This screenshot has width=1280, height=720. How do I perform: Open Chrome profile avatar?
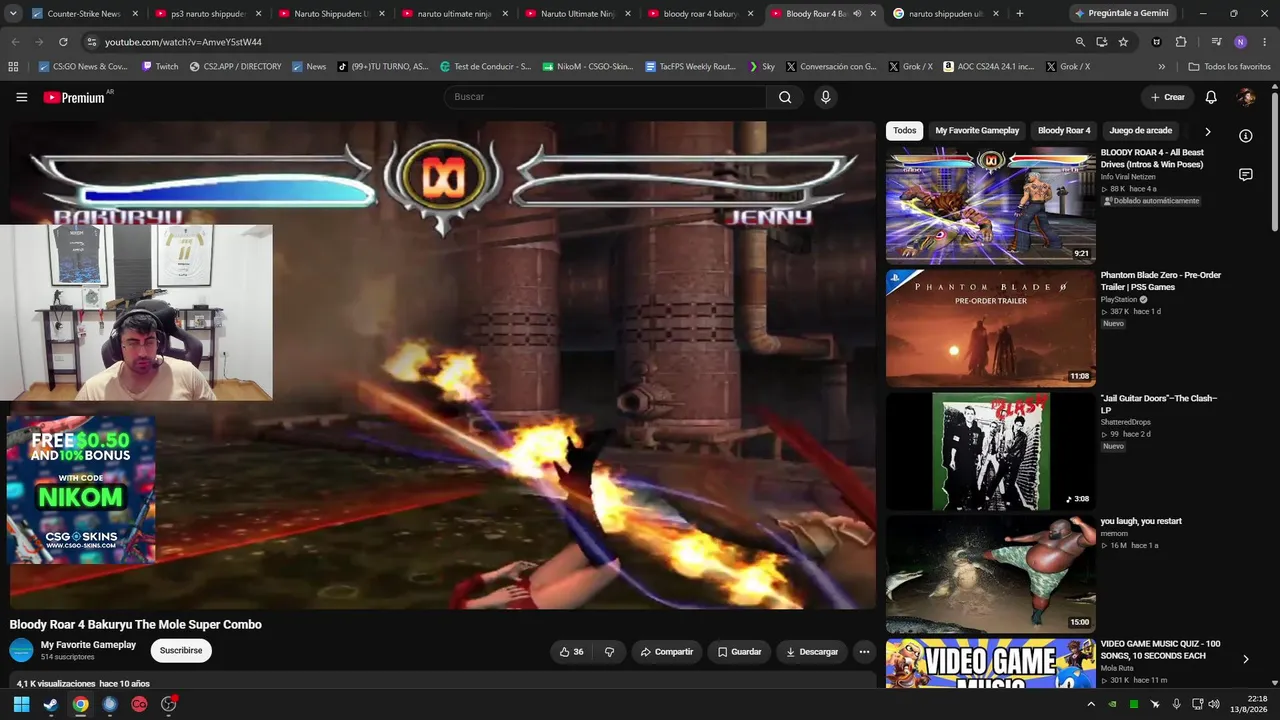pyautogui.click(x=1240, y=42)
